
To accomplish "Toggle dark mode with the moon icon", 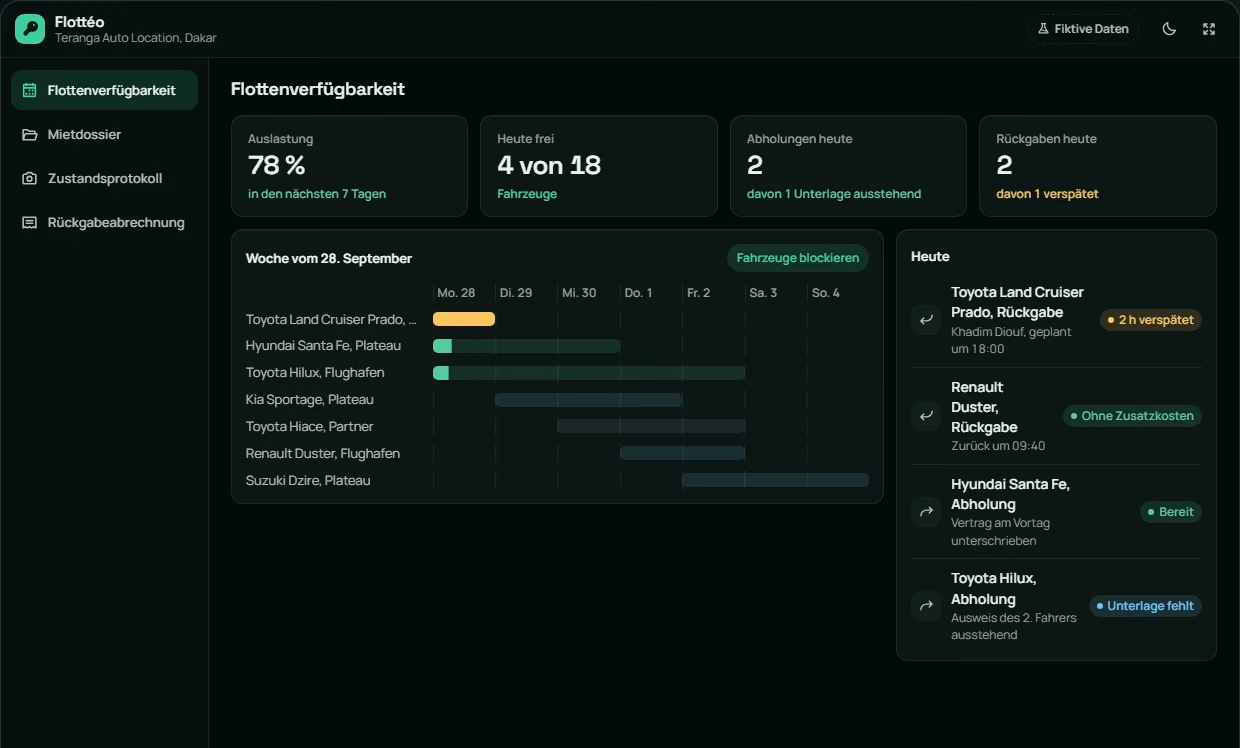I will (x=1169, y=29).
